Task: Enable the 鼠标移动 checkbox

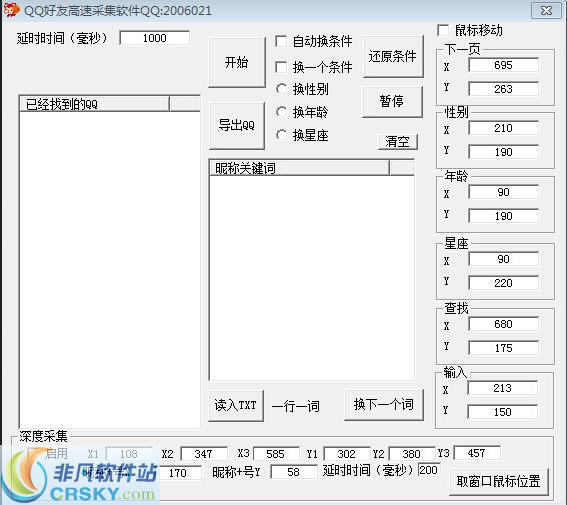Action: (443, 30)
